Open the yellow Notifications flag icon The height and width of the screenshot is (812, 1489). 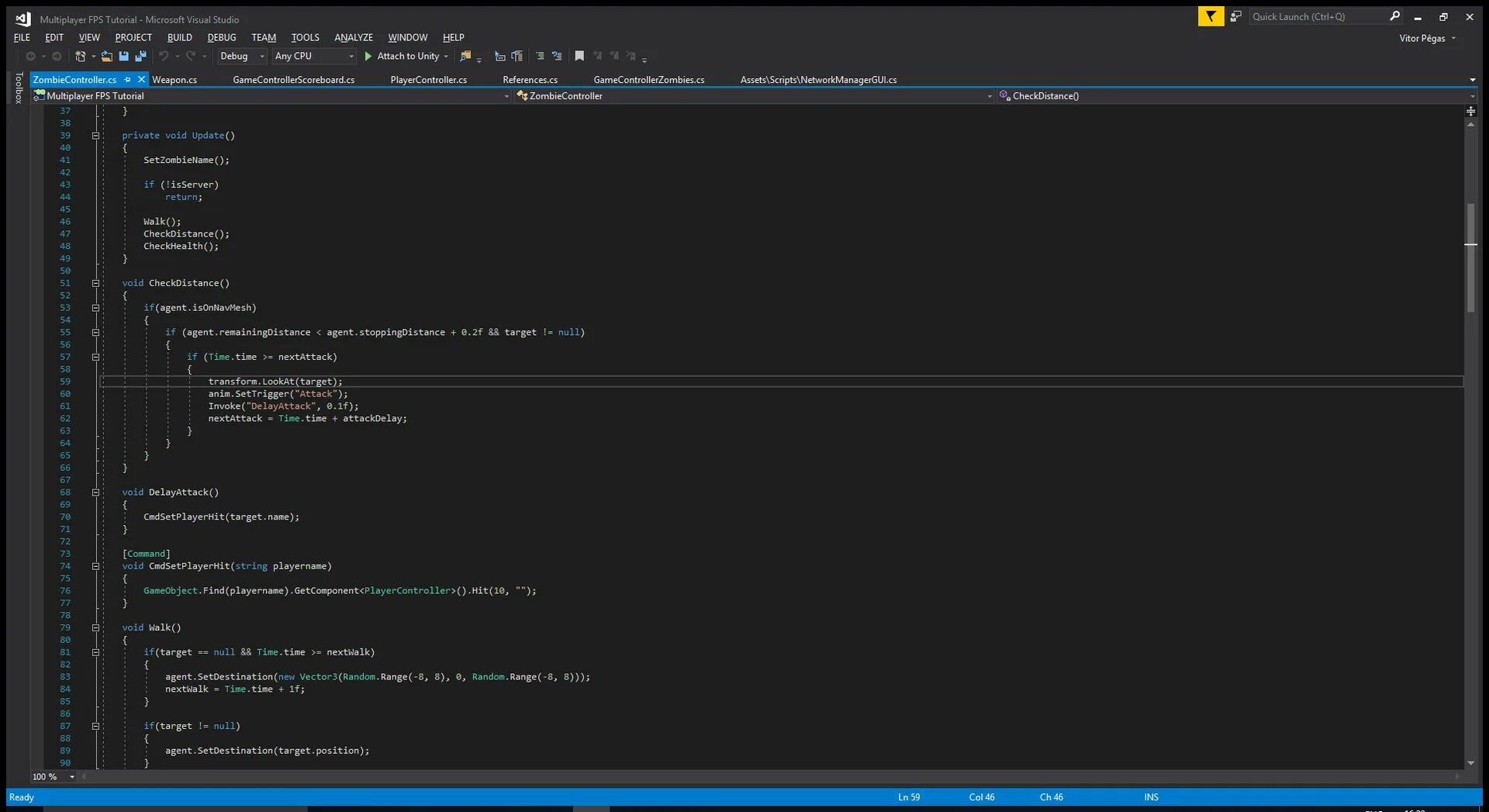[x=1211, y=16]
